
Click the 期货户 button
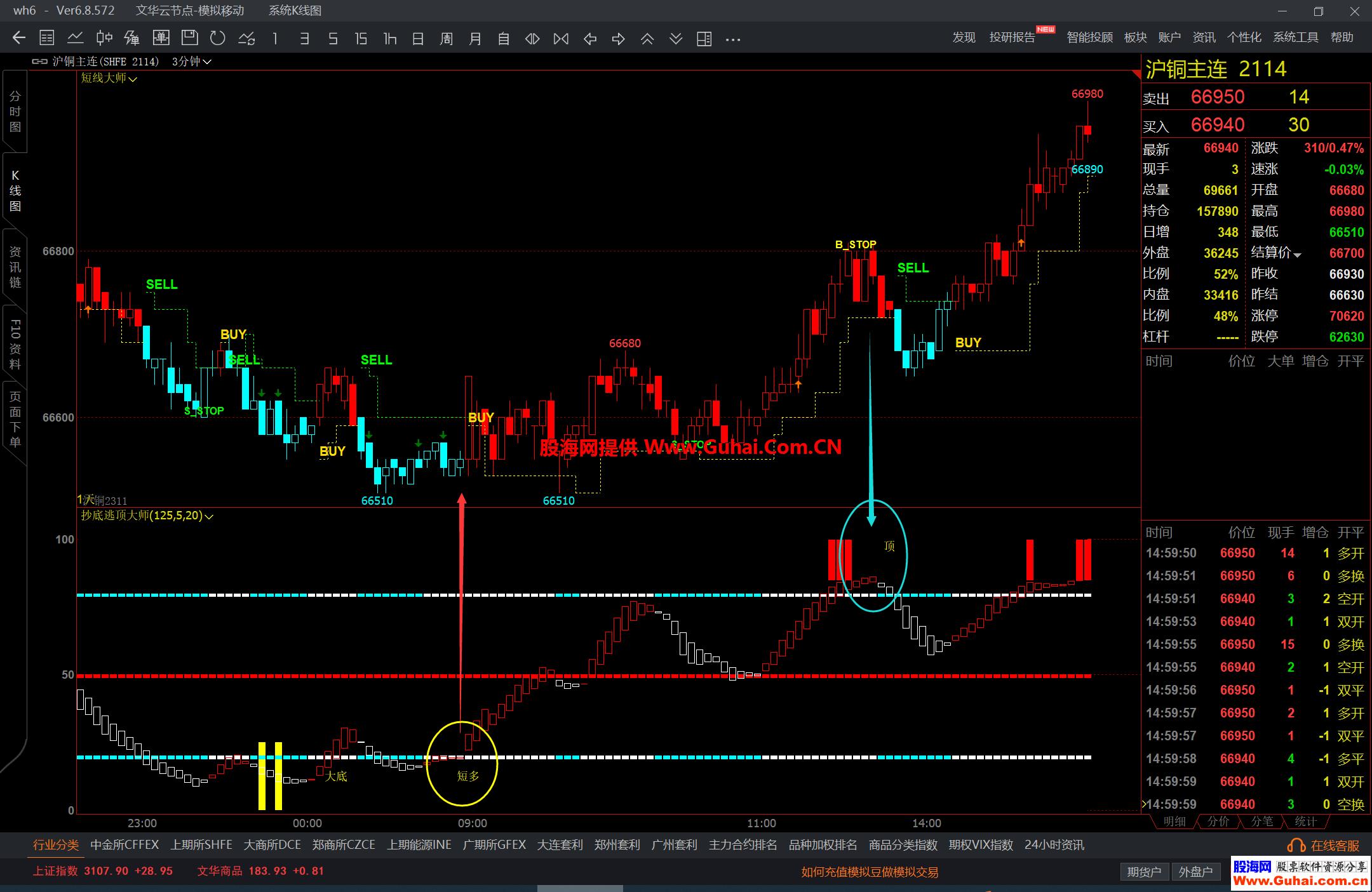(x=1144, y=872)
